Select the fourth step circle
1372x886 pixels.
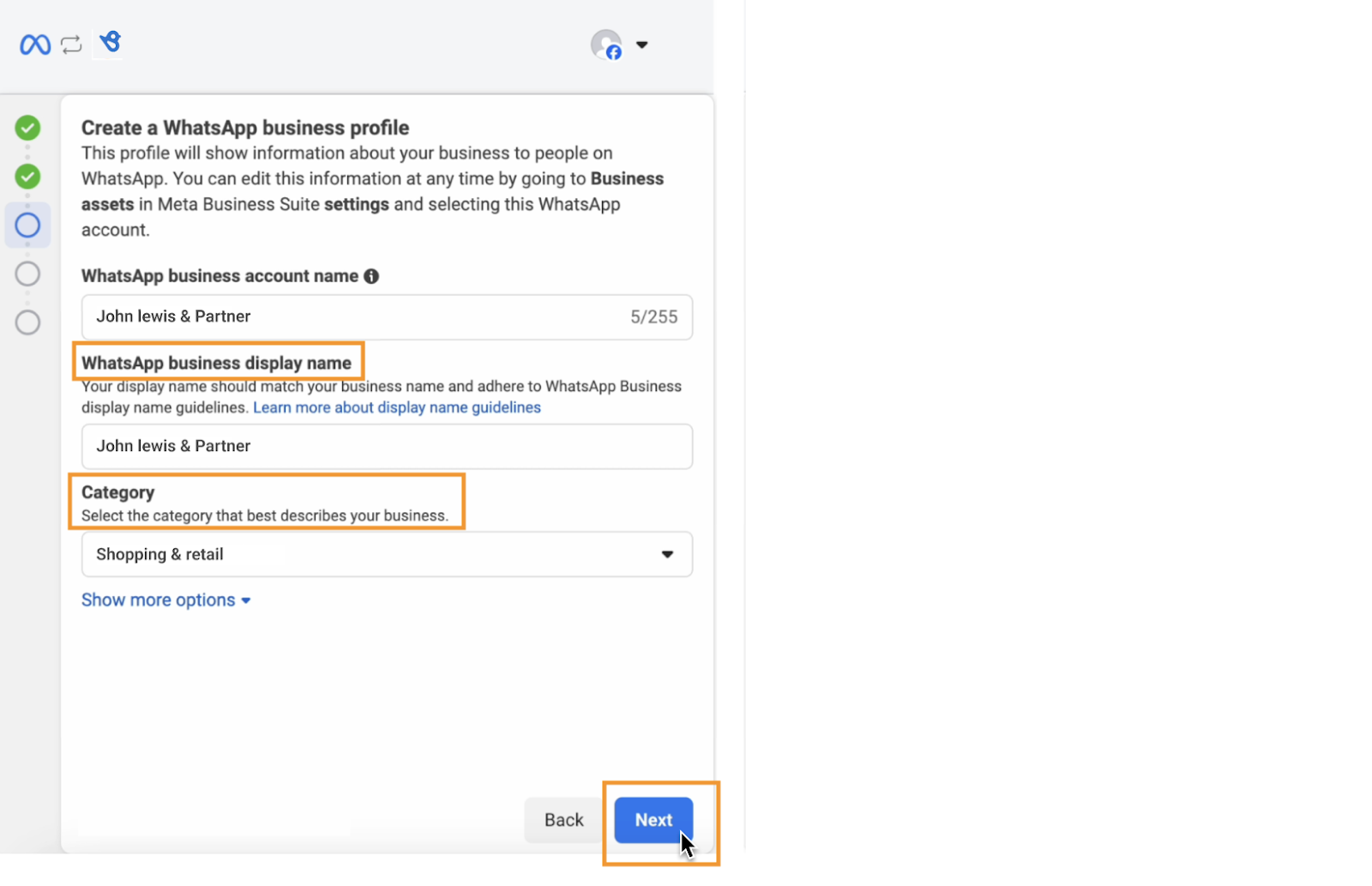[x=27, y=274]
